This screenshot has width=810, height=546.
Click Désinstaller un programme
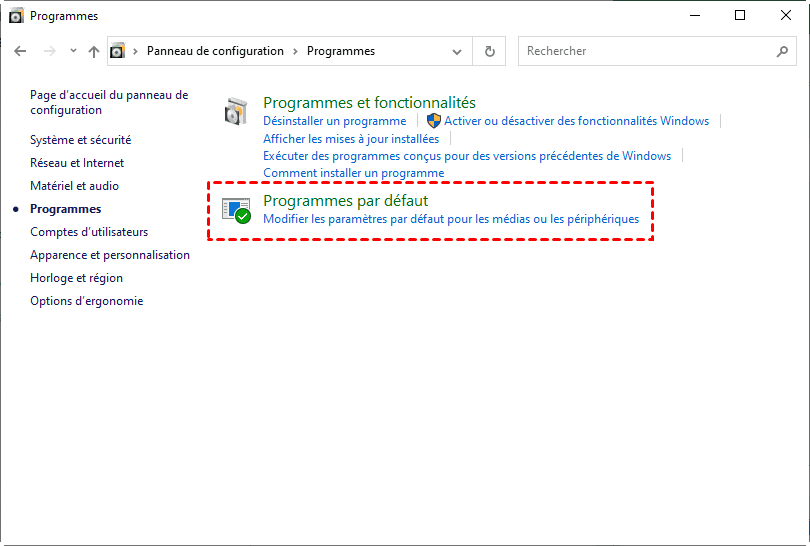[x=335, y=121]
